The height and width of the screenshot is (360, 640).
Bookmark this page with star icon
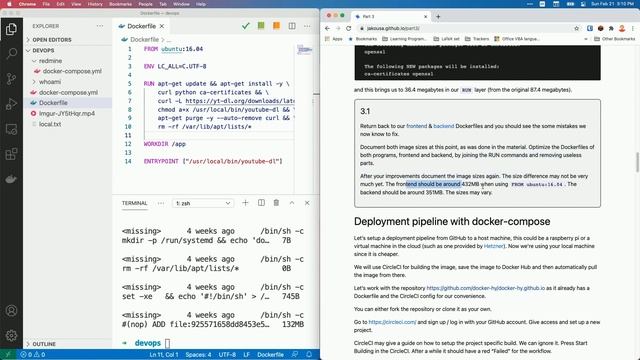click(x=576, y=28)
